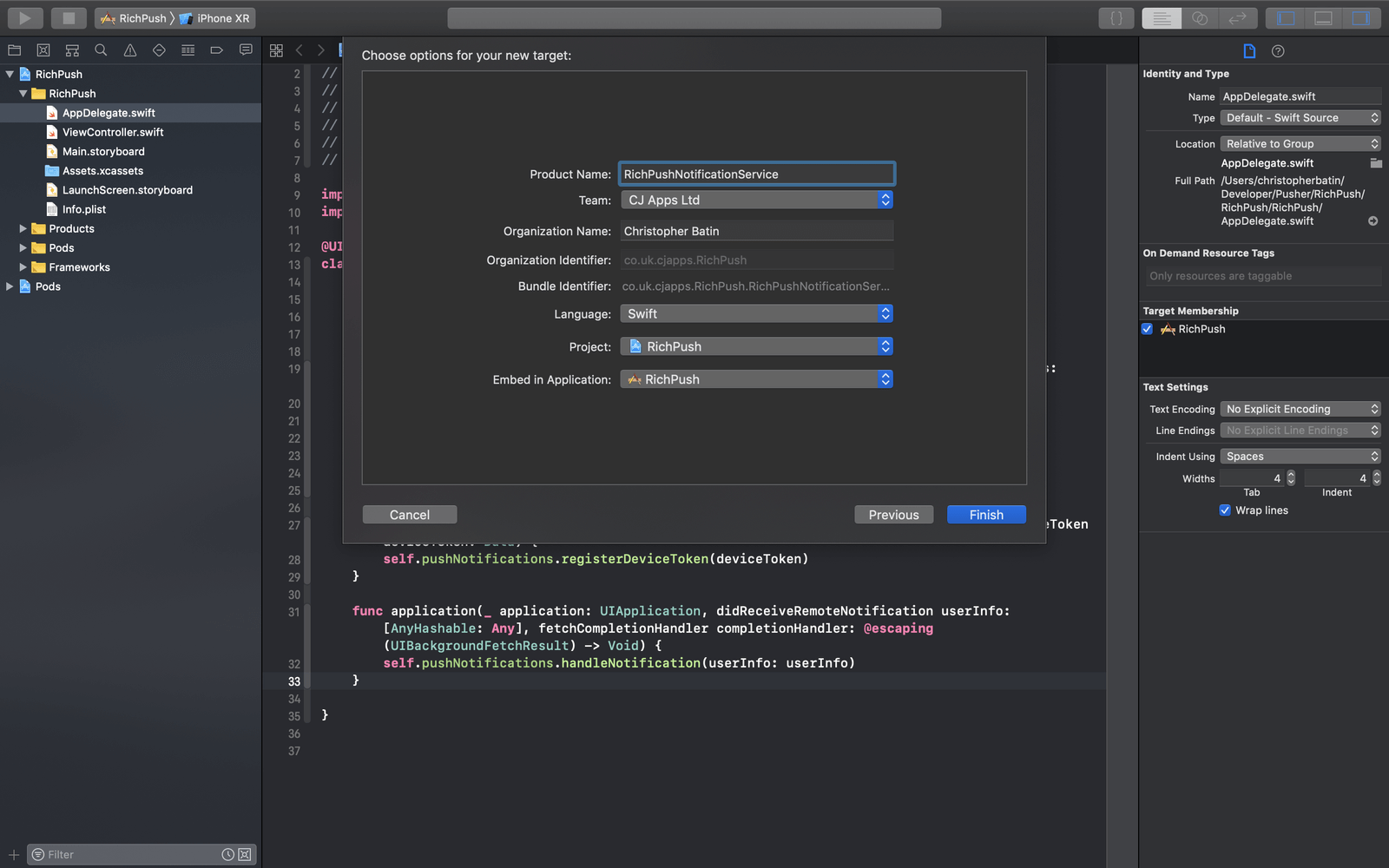
Task: Toggle RichPush target membership checkbox
Action: click(x=1147, y=329)
